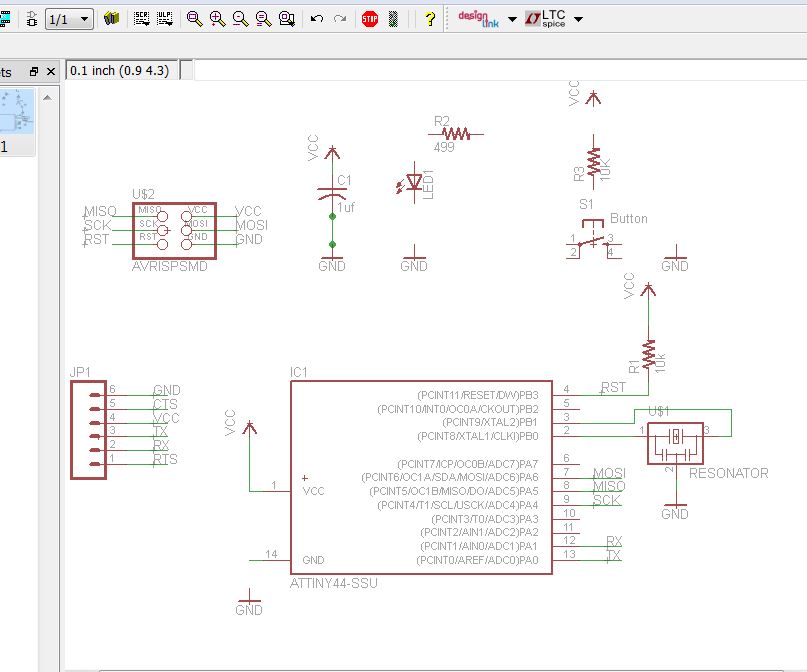Viewport: 807px width, 672px height.
Task: Click the Zoom out magnifier icon
Action: (240, 19)
